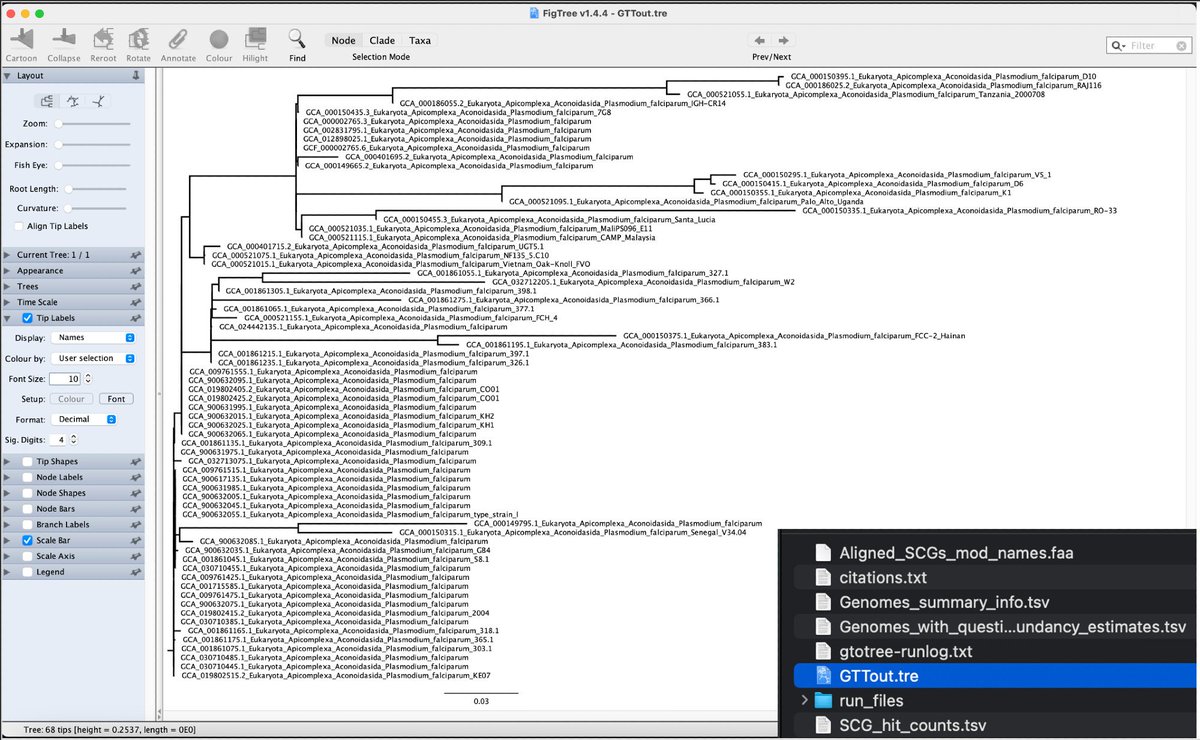Collapse the Layout panel triangle
This screenshot has height=740, width=1200.
[x=8, y=75]
